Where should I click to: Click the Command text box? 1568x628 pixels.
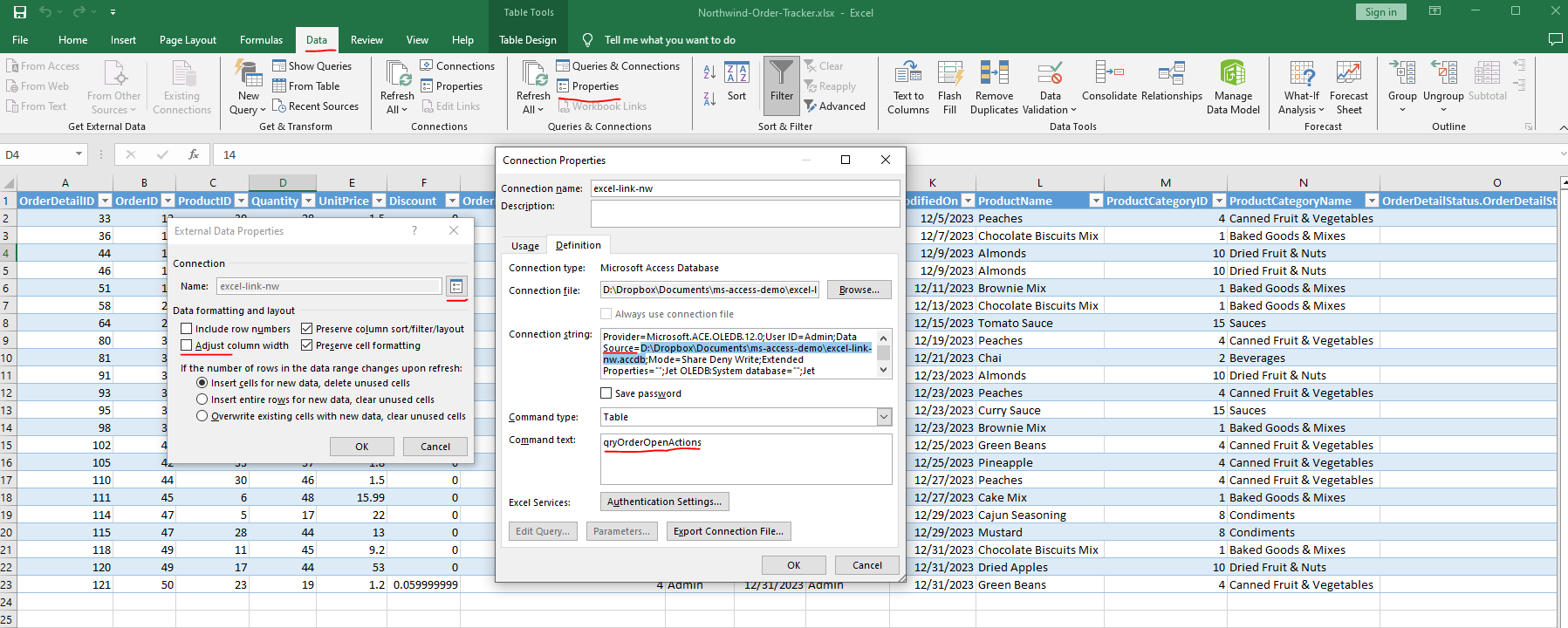[746, 459]
